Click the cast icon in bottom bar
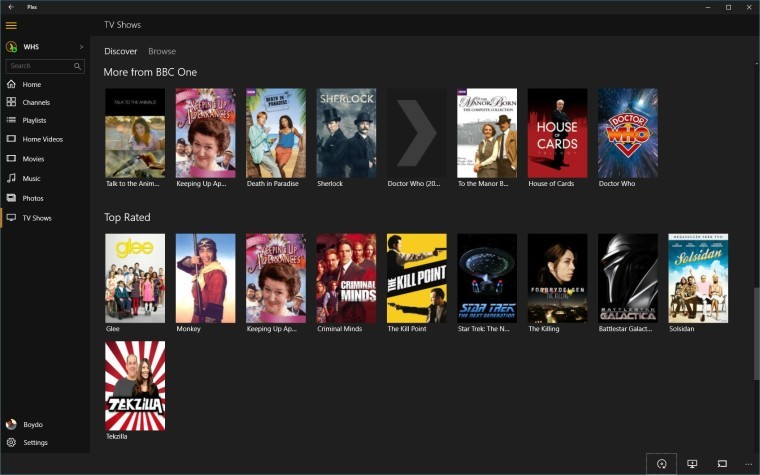The image size is (760, 475). (x=722, y=464)
